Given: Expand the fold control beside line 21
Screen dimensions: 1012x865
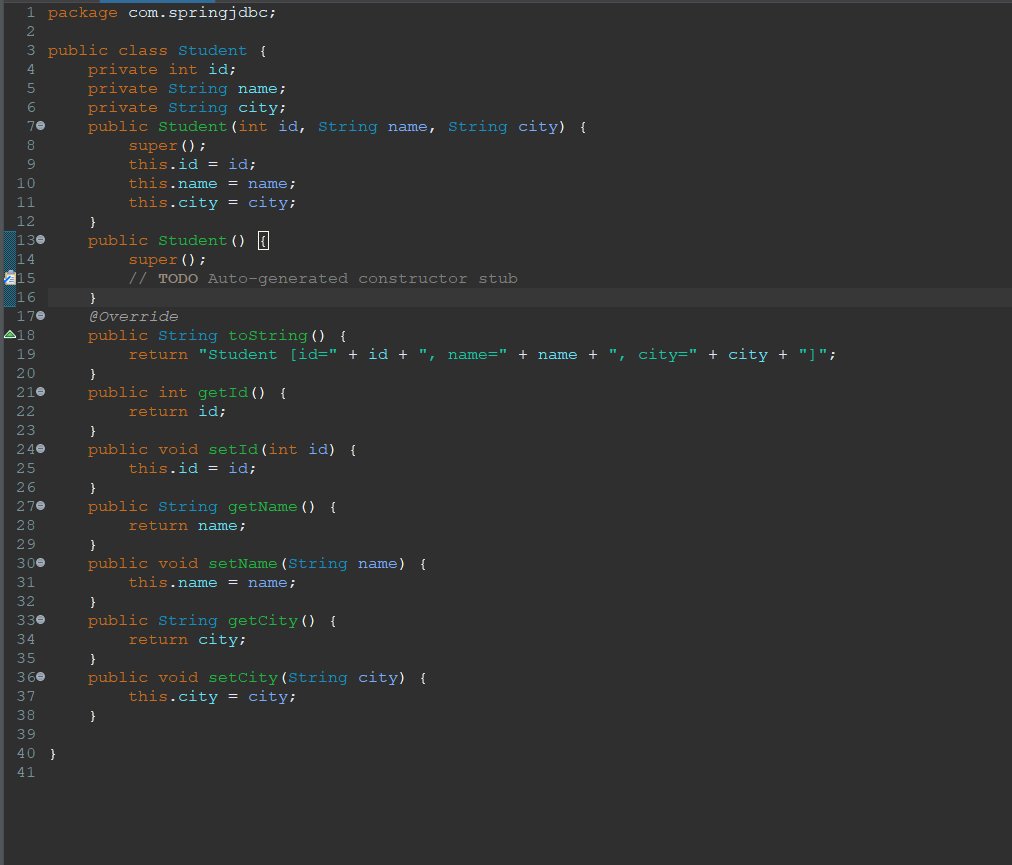Looking at the screenshot, I should [39, 392].
